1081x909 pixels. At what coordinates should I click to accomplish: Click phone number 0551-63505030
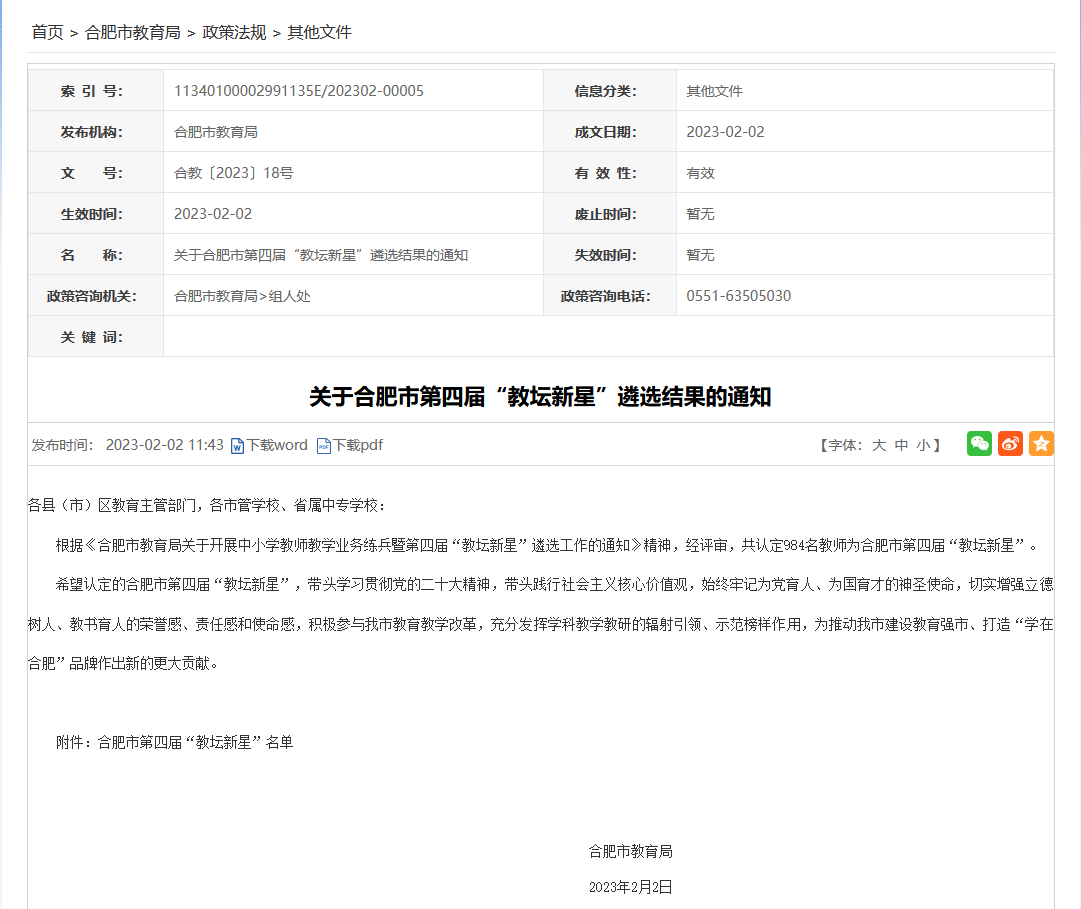point(738,296)
